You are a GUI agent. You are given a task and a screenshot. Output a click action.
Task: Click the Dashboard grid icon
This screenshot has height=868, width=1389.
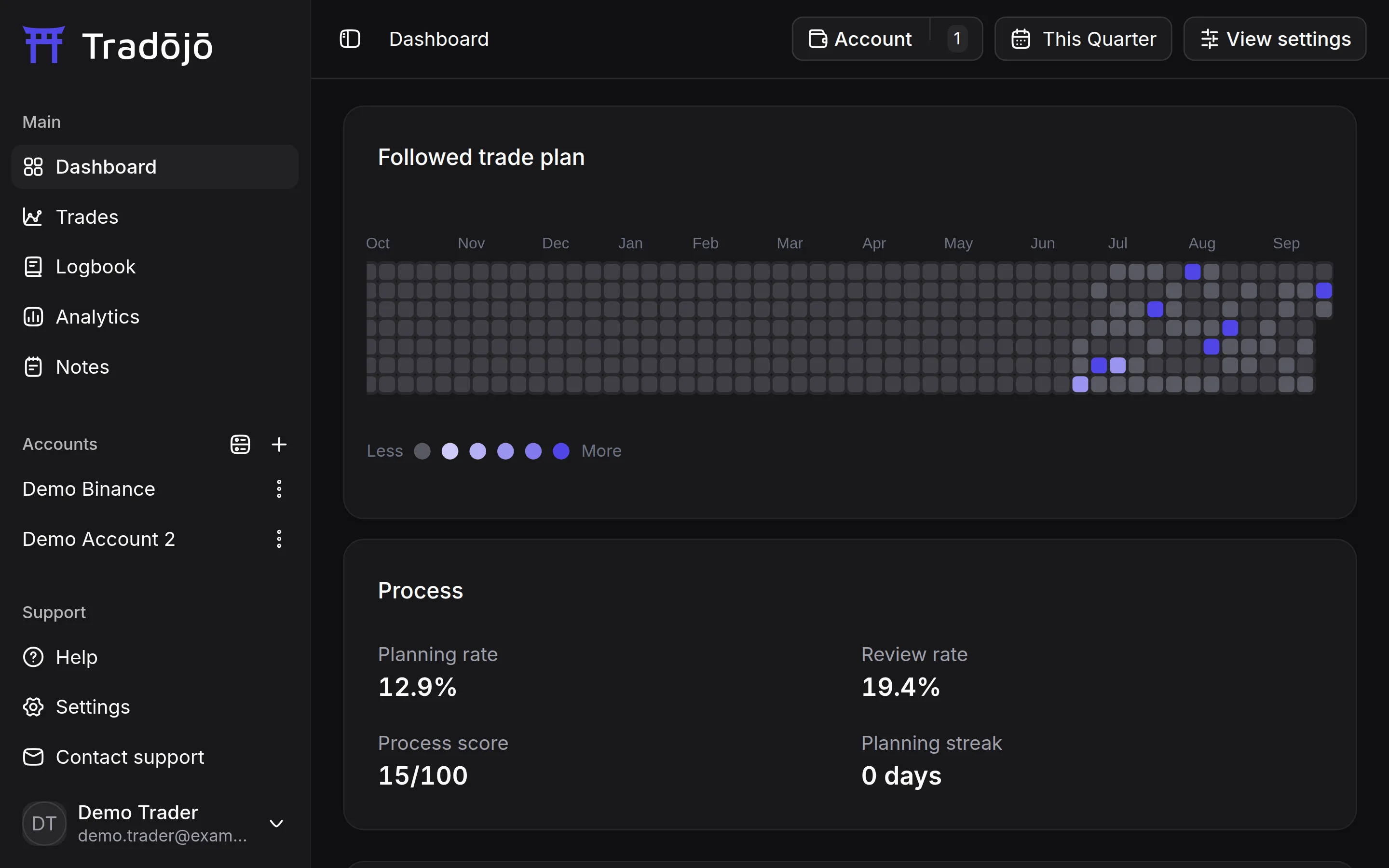33,167
